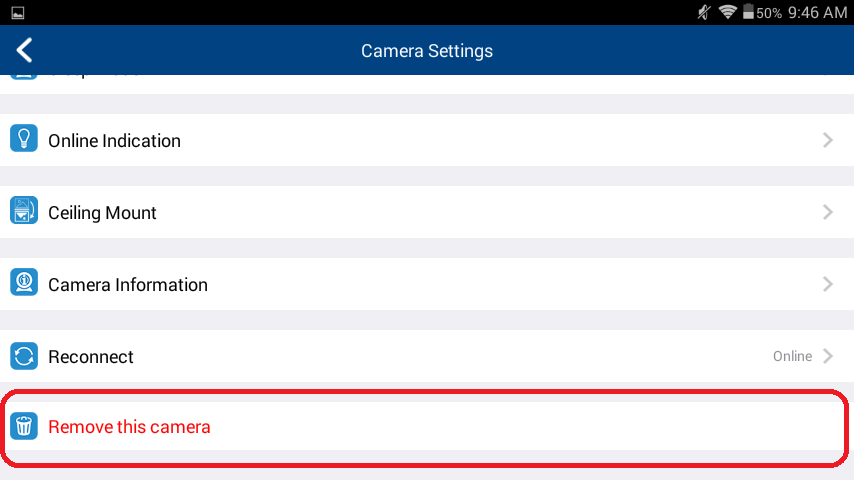Click the Ceiling Mount icon
The width and height of the screenshot is (854, 480).
click(24, 210)
